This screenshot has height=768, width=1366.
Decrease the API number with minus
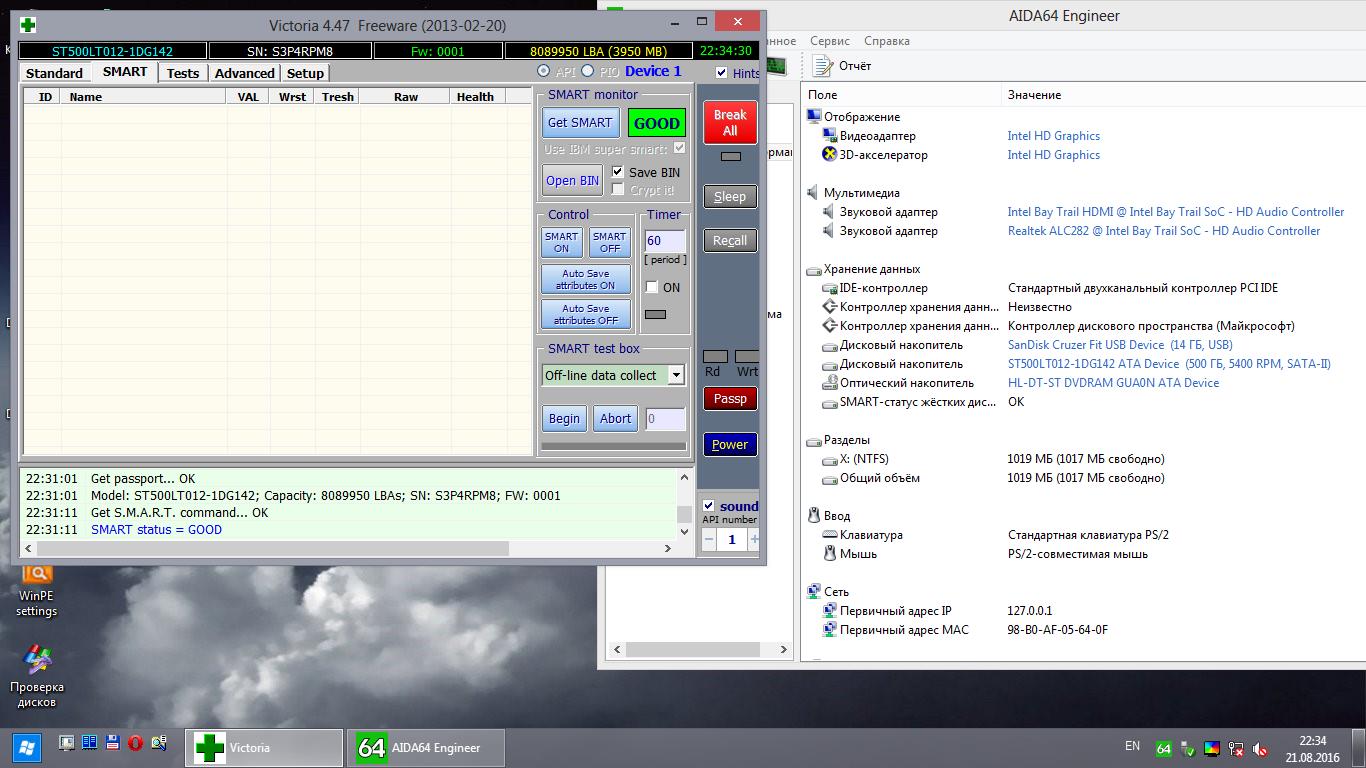pos(709,539)
